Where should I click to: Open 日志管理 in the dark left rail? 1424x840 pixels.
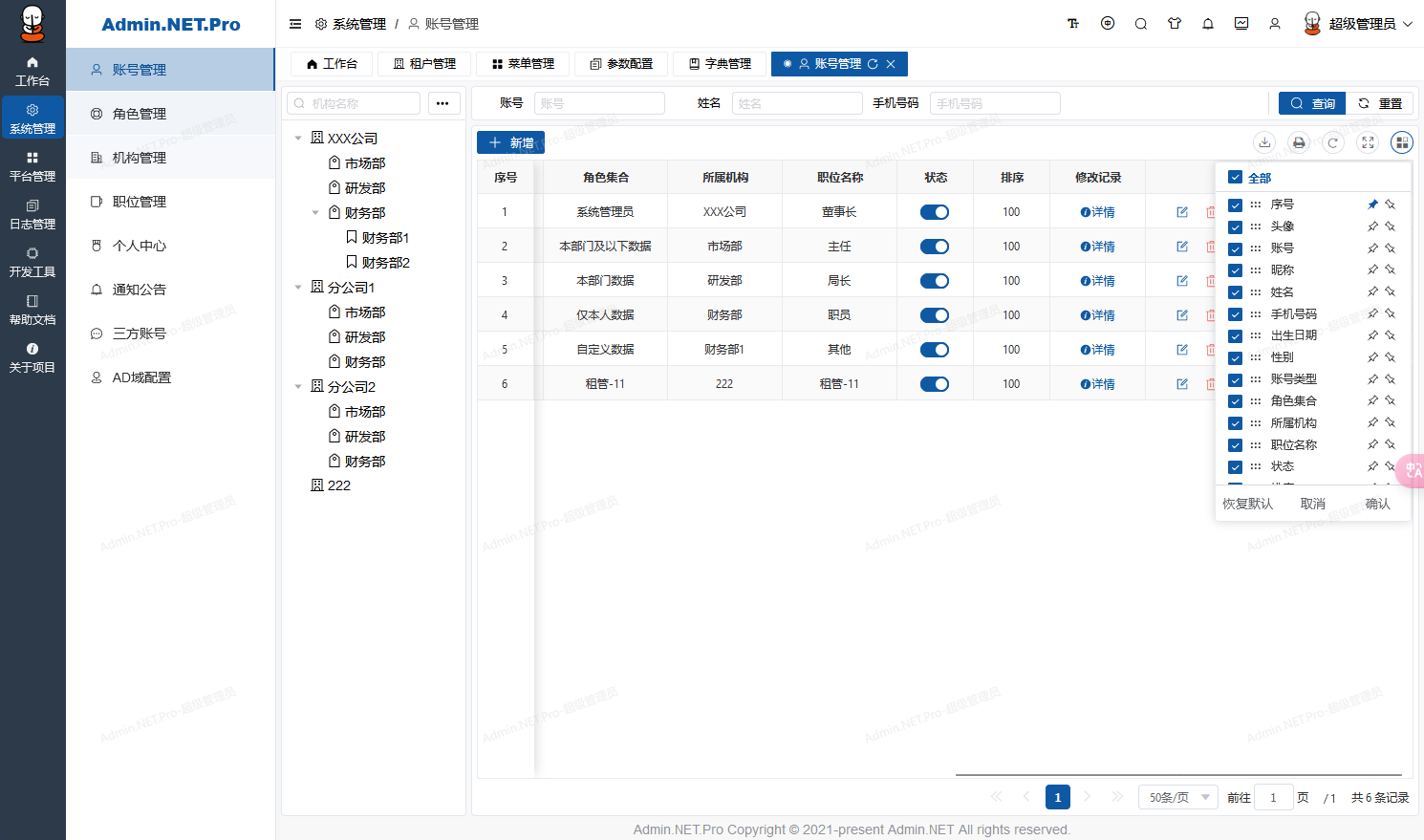[32, 215]
